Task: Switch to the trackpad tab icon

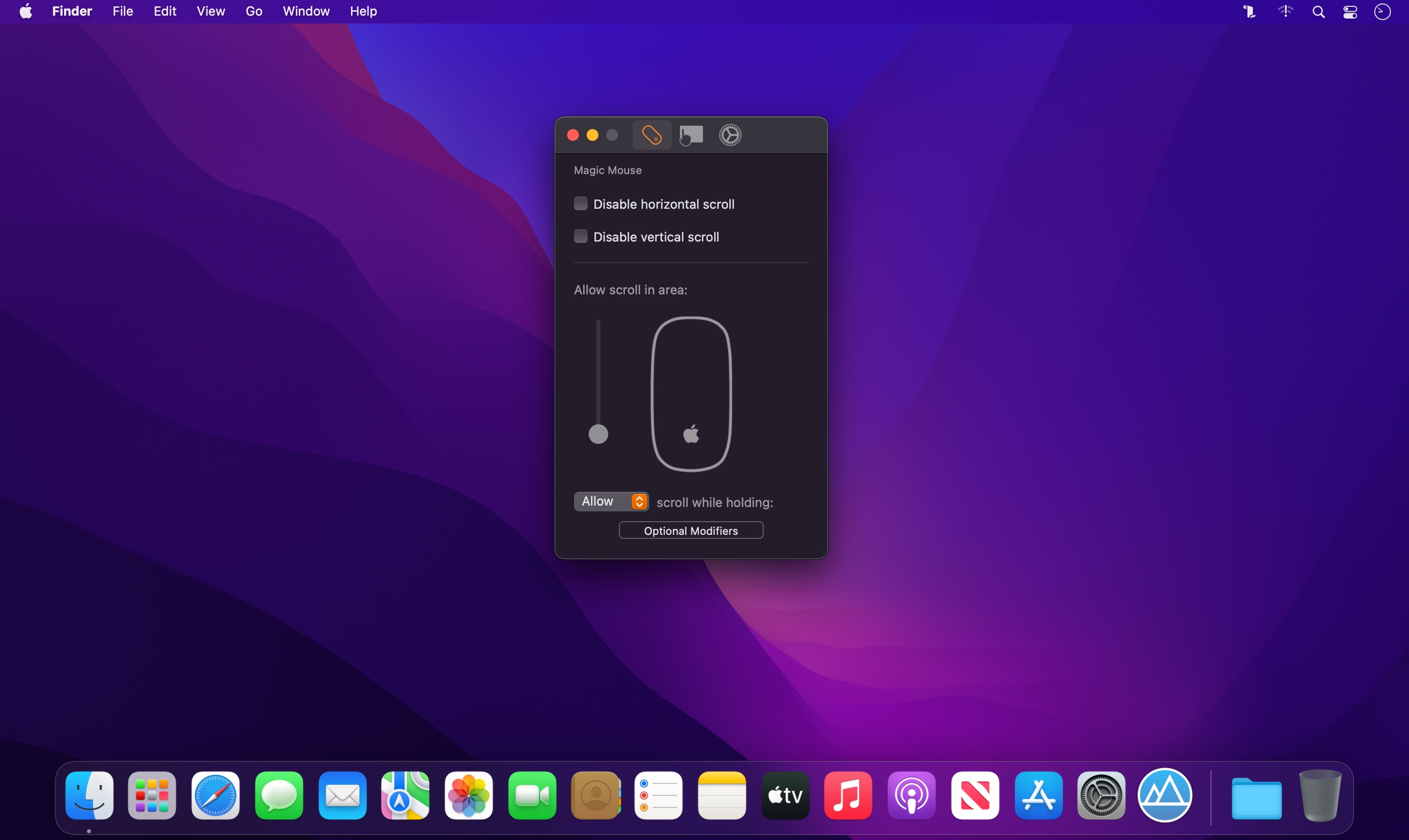Action: tap(691, 135)
